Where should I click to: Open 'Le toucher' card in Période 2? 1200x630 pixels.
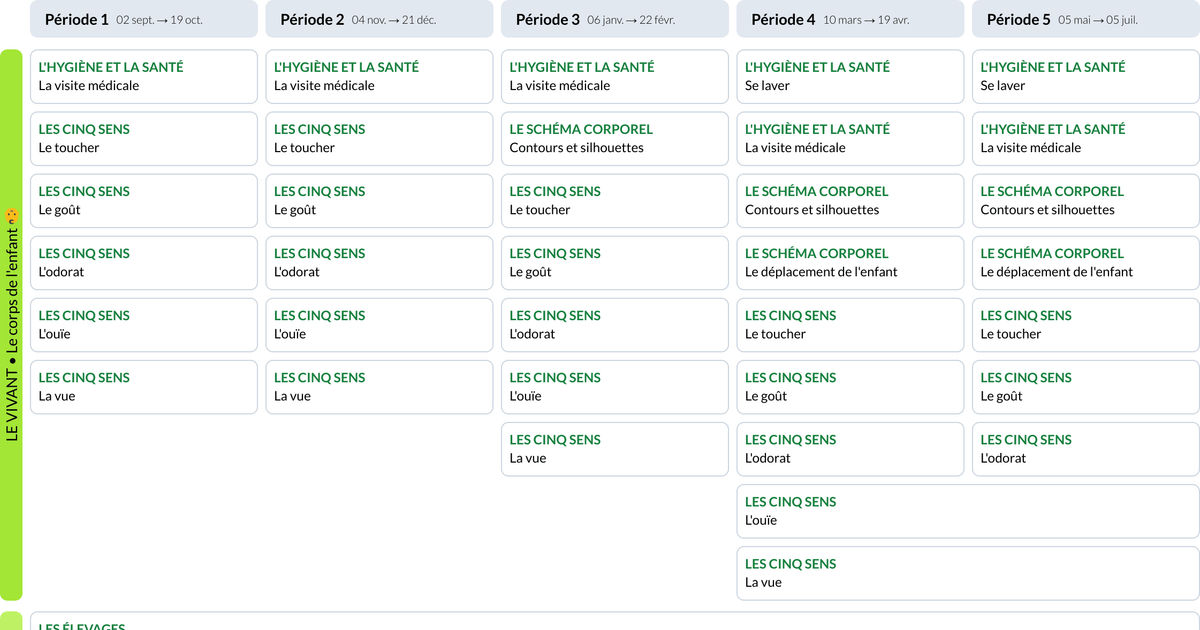379,138
